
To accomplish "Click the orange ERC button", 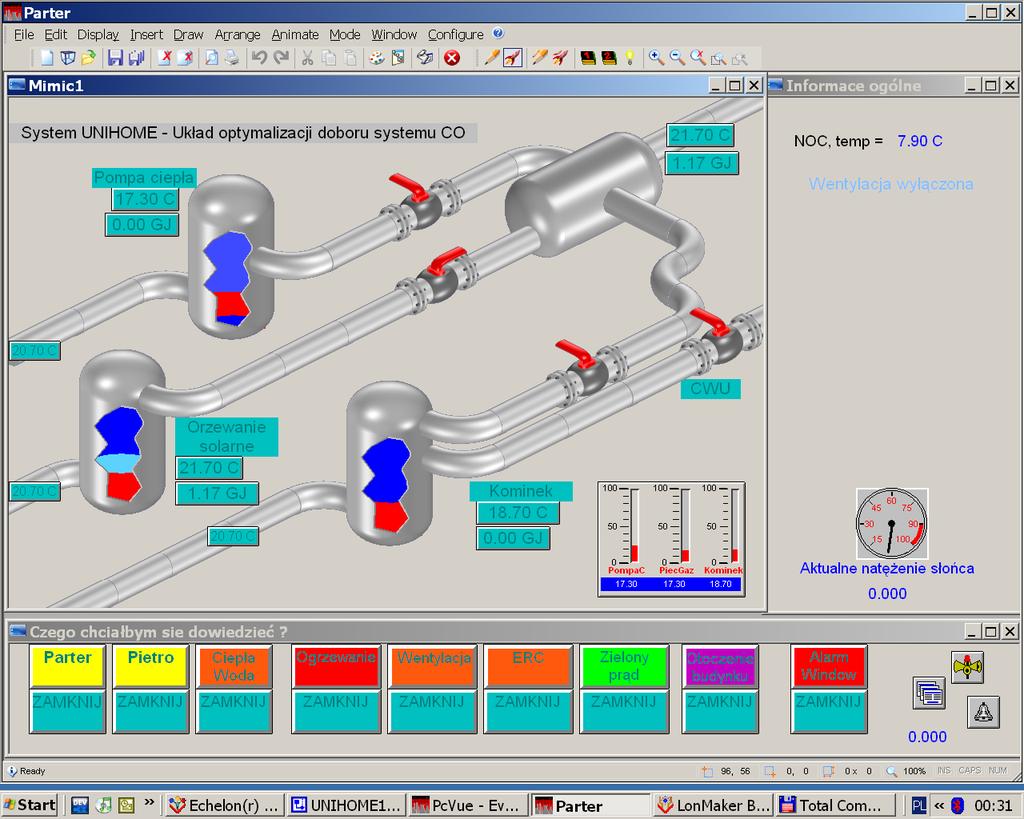I will [x=528, y=666].
